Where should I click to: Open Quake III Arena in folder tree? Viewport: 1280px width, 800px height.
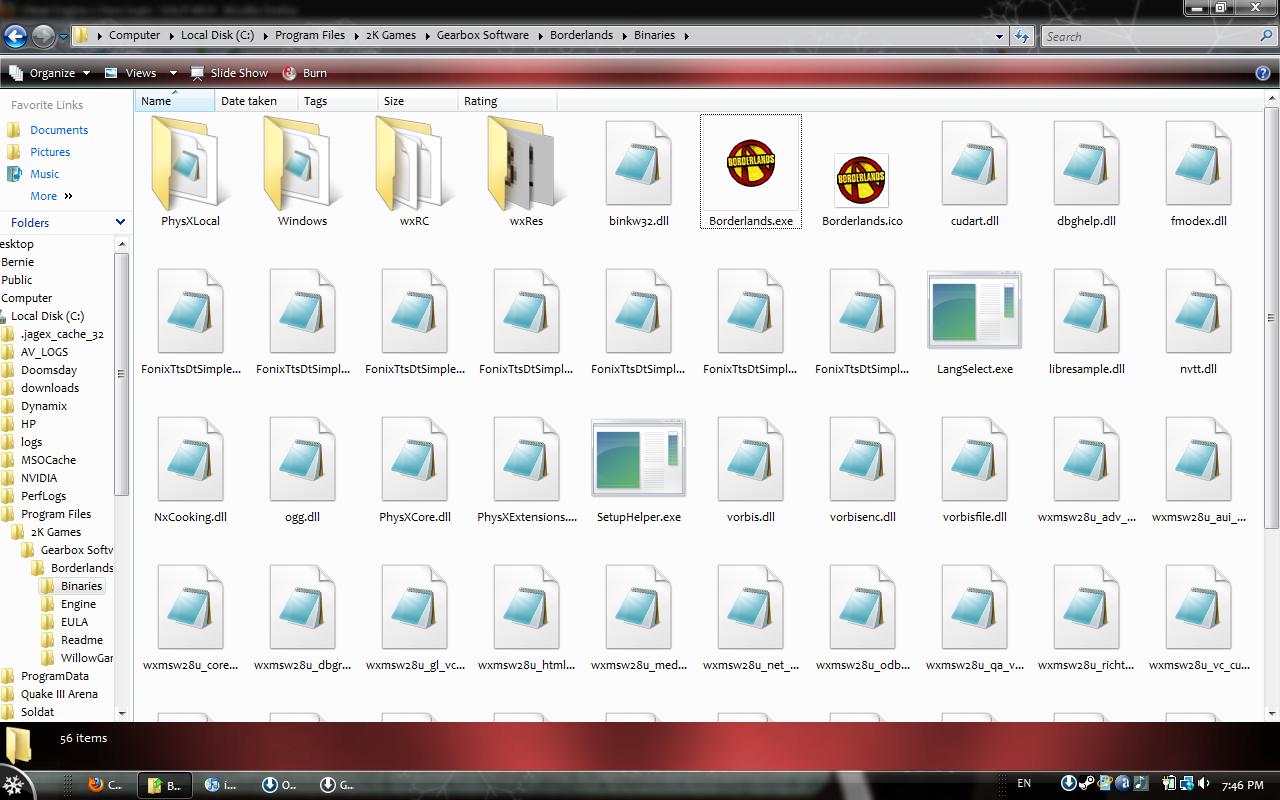tap(59, 694)
